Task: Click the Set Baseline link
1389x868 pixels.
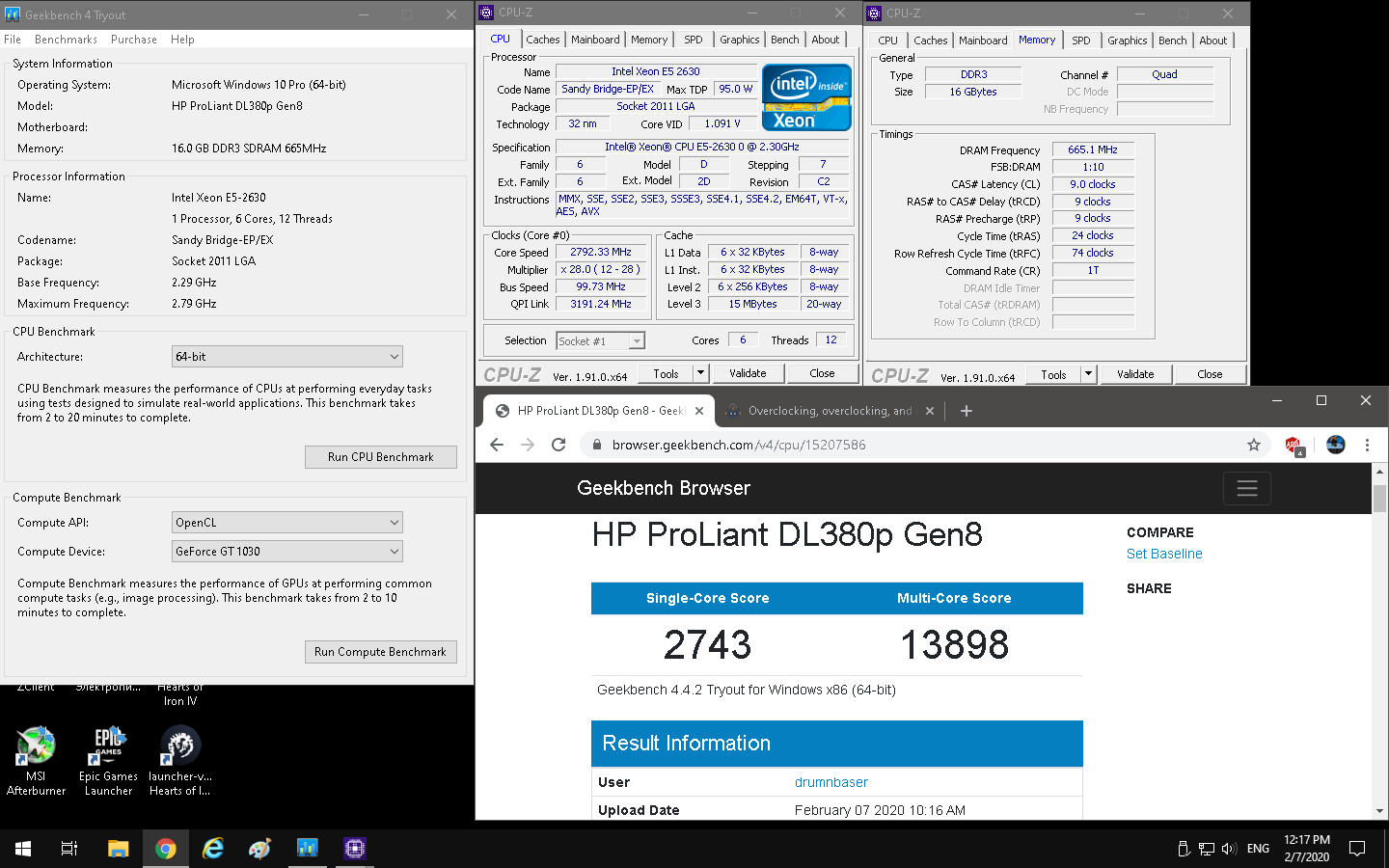Action: tap(1164, 554)
